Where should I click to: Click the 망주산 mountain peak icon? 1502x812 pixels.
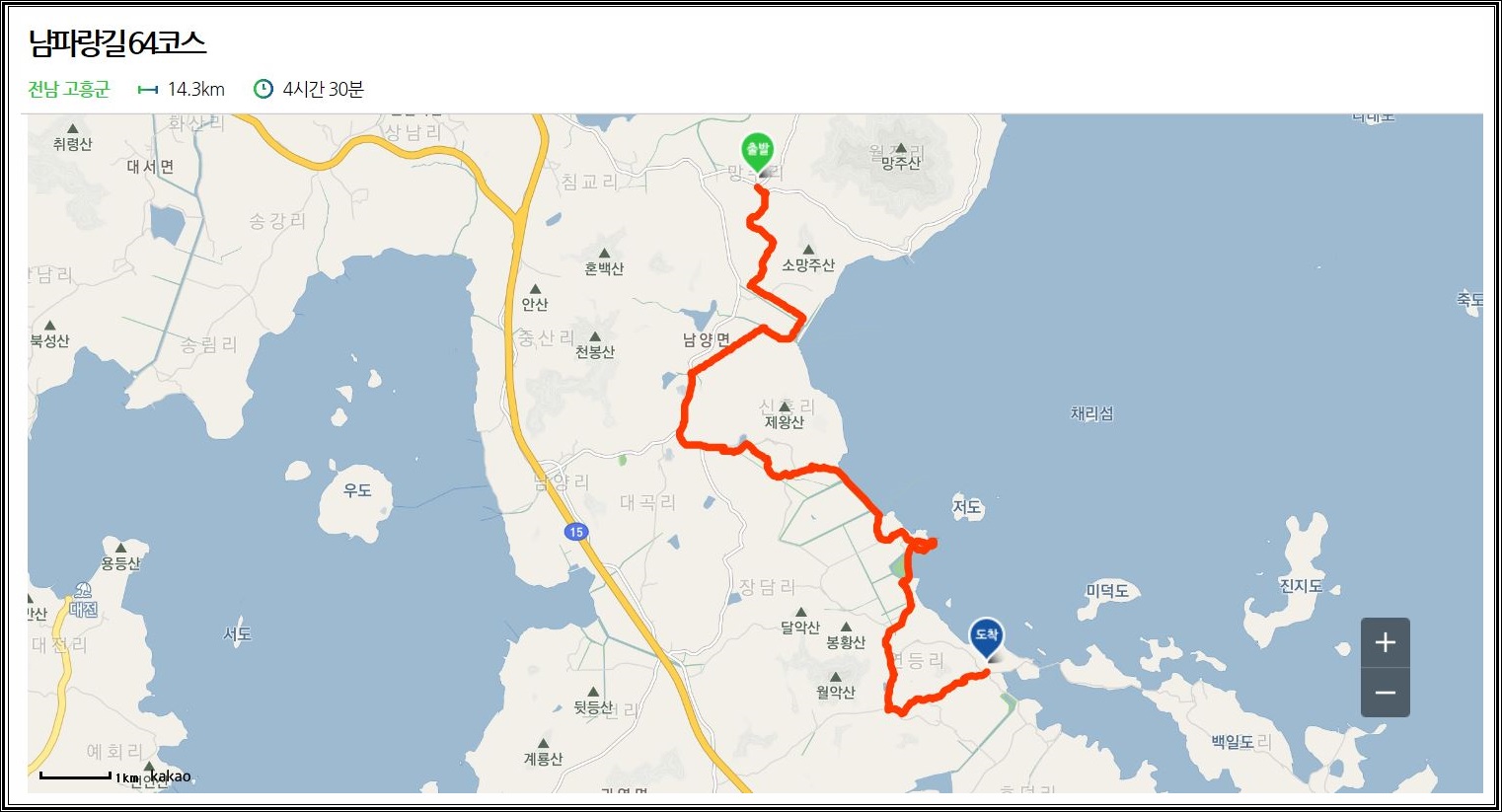point(900,148)
